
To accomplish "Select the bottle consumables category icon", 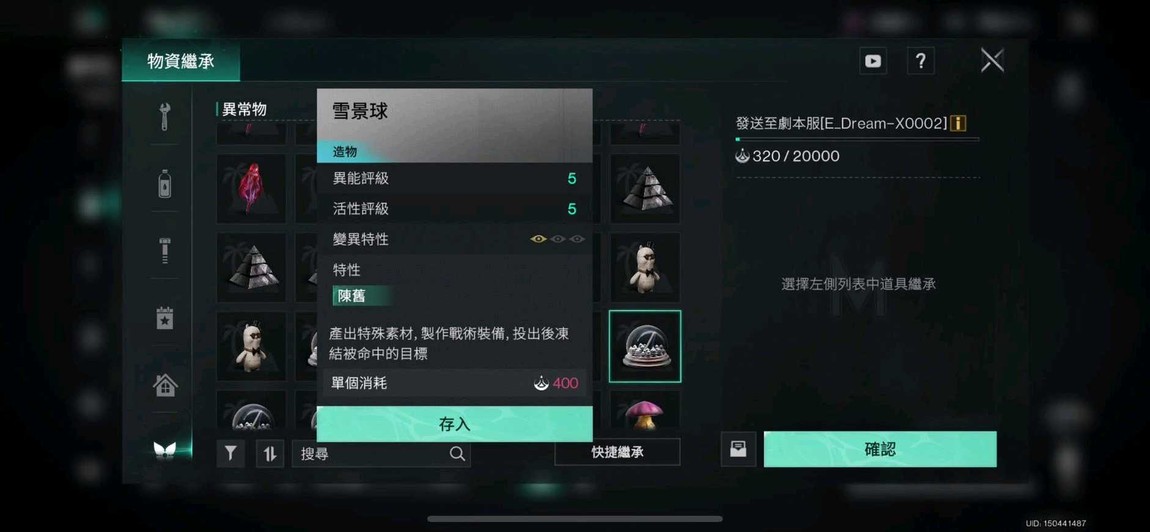I will click(165, 183).
